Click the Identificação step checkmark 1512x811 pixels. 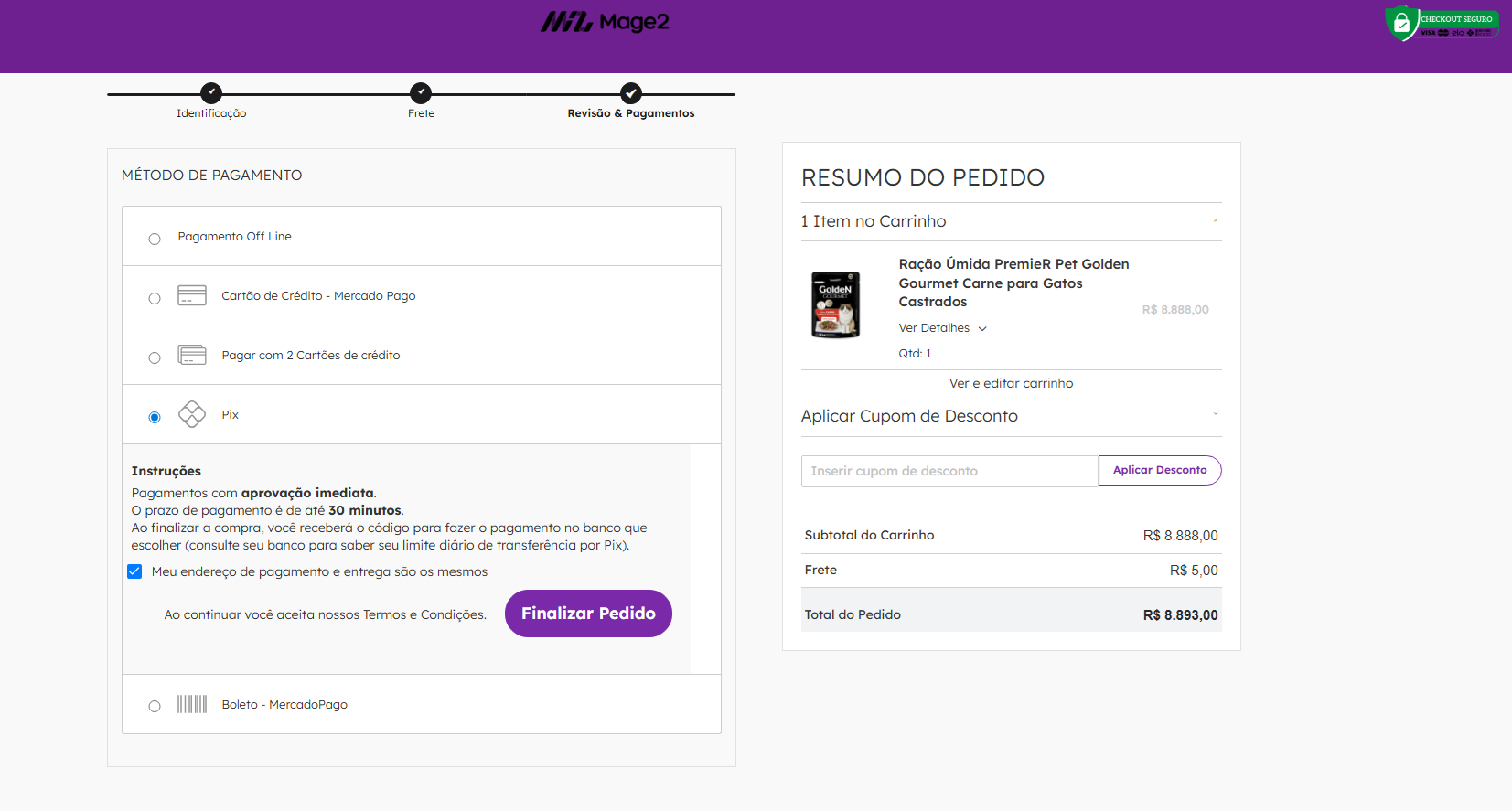(210, 91)
